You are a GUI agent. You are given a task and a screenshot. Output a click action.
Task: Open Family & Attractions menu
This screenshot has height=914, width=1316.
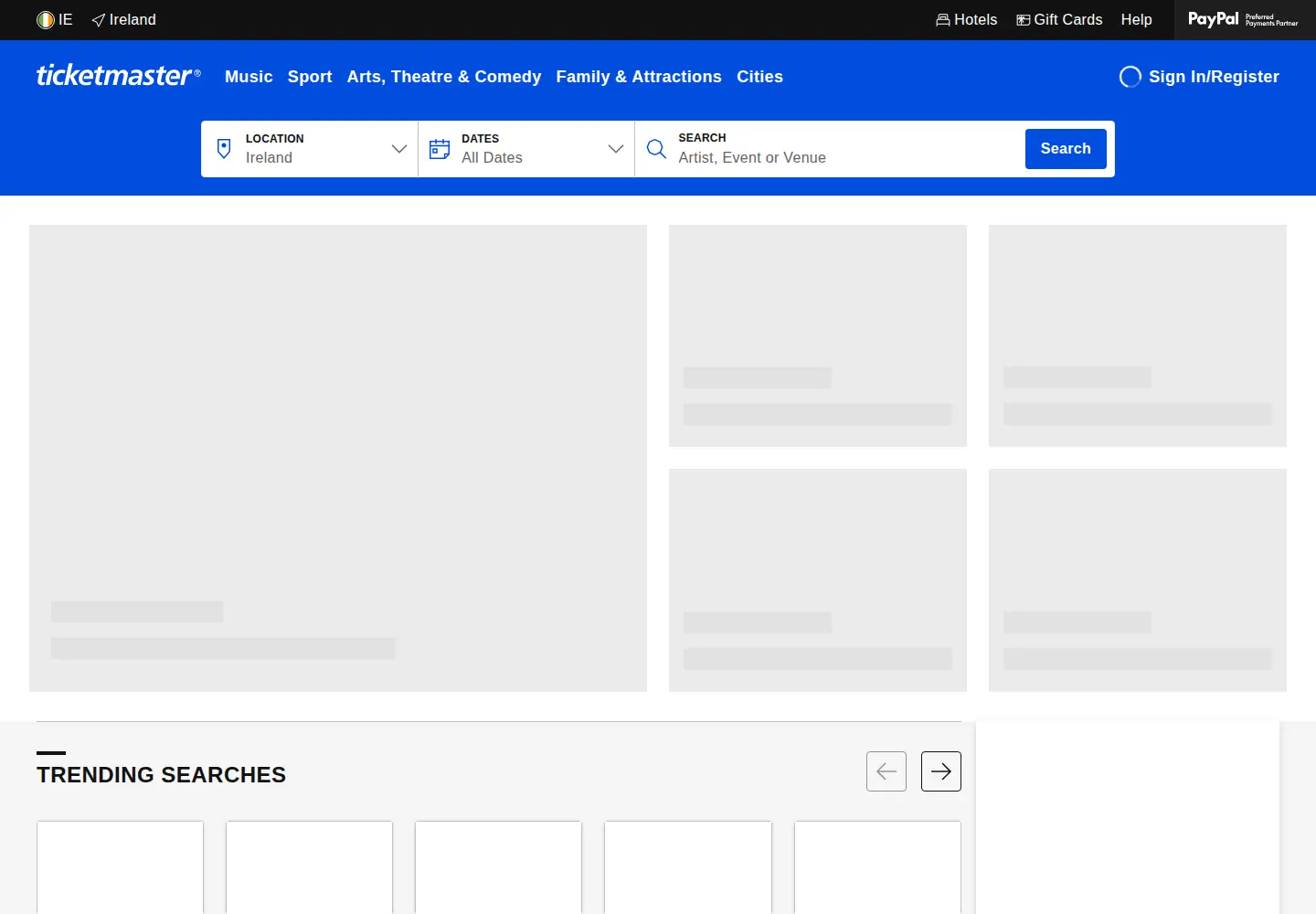(x=639, y=77)
